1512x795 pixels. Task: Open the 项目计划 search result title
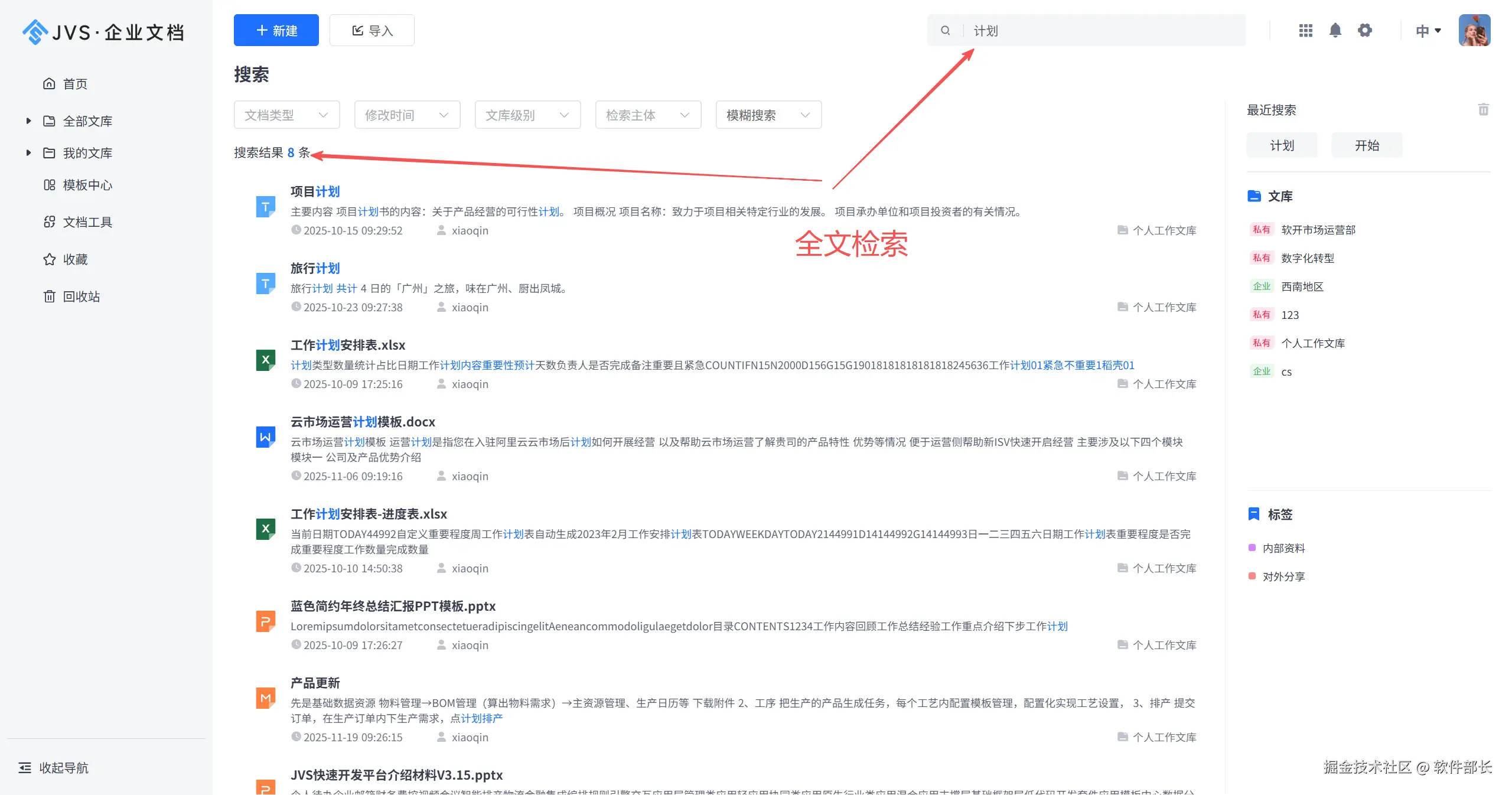(315, 191)
